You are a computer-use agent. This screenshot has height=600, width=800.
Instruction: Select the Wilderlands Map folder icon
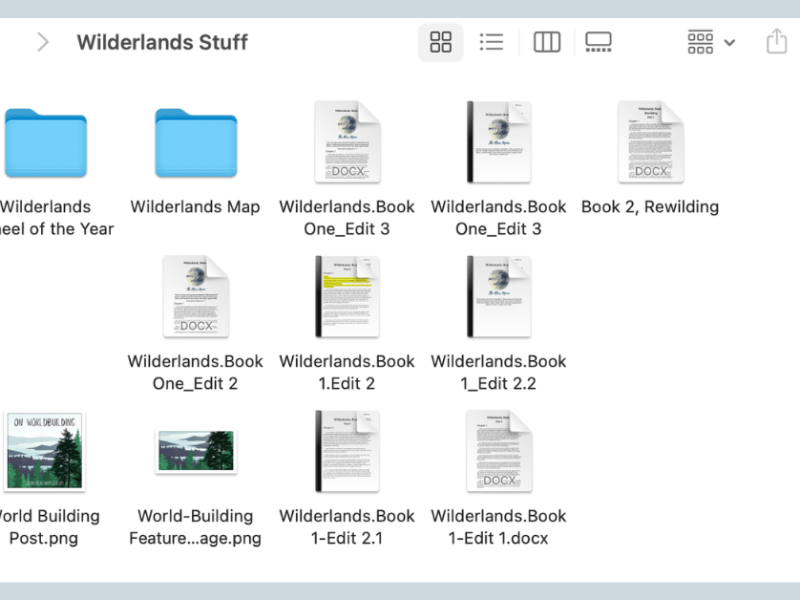coord(196,143)
